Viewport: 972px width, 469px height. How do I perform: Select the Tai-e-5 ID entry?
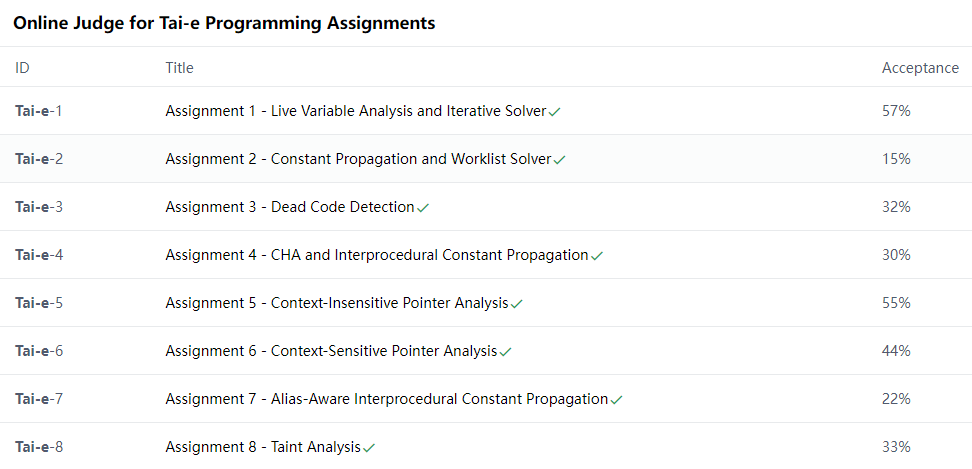pos(39,303)
